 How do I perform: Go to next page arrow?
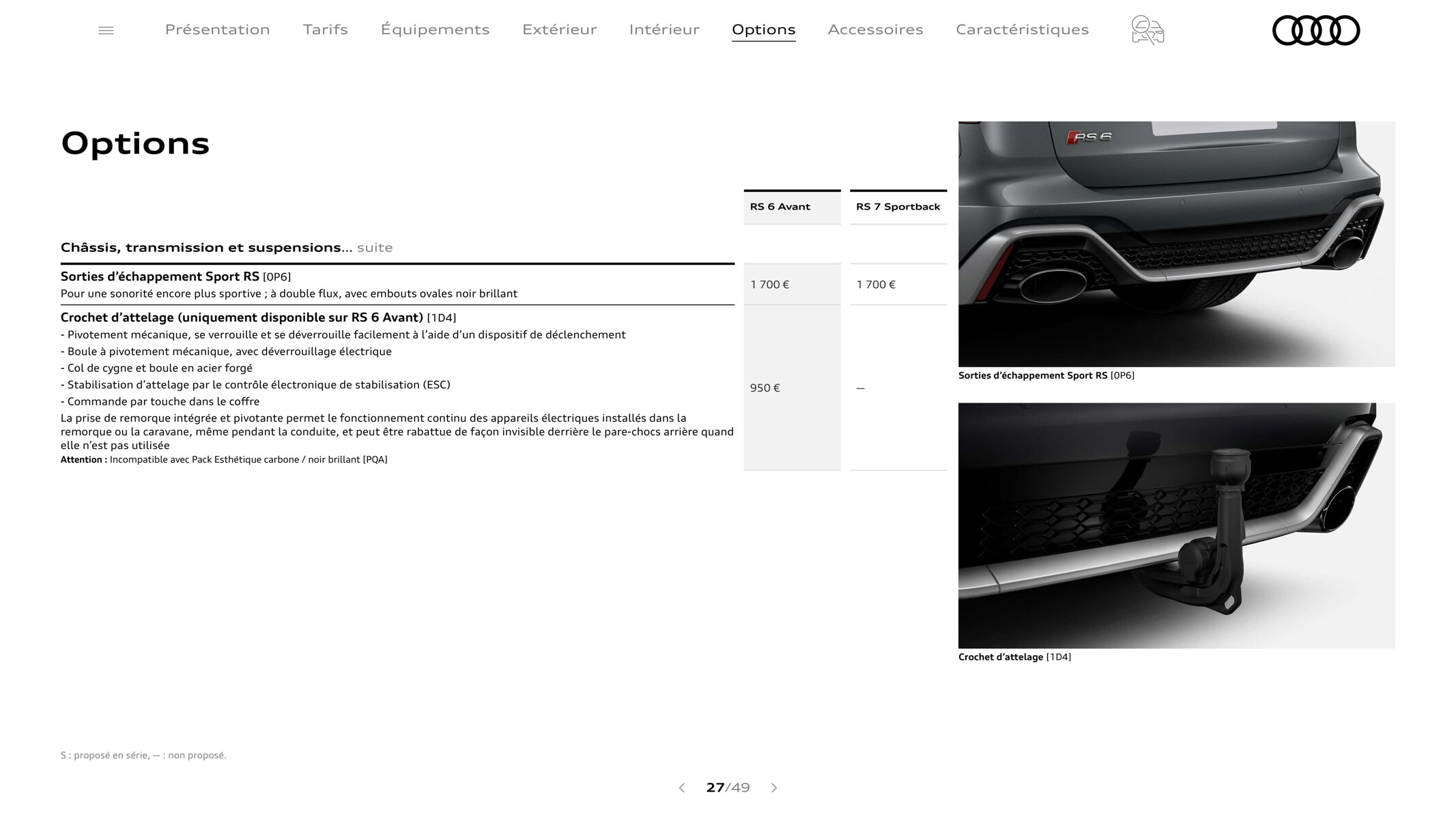(774, 788)
